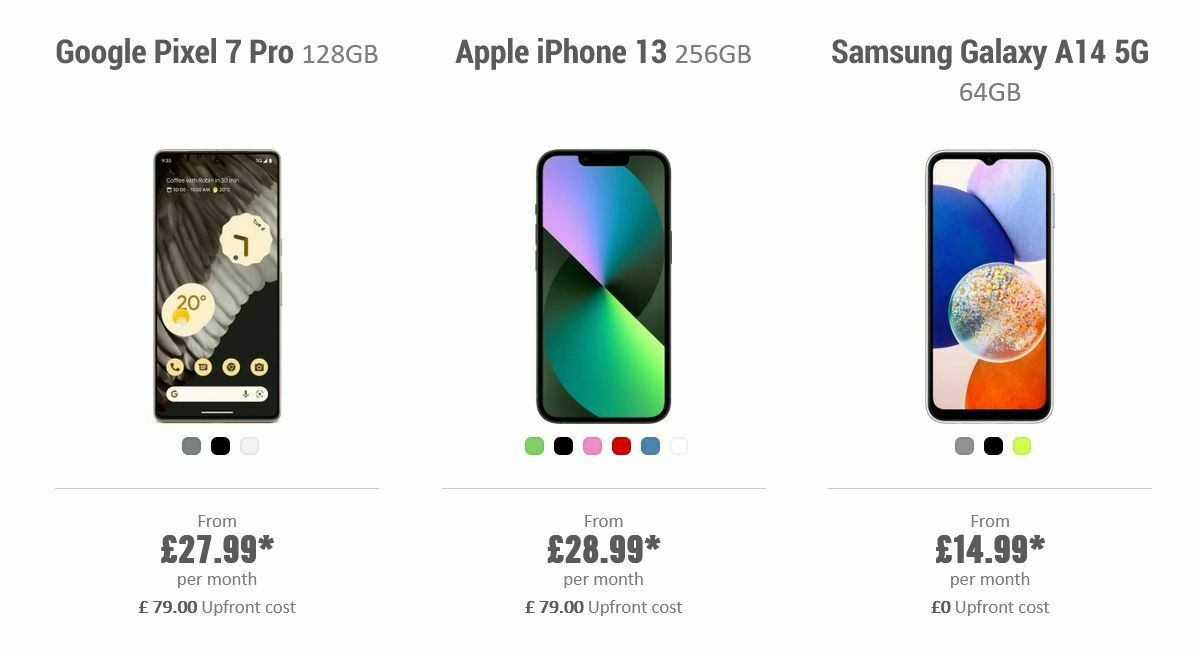Click the £14.99 price on Galaxy A14
1200x652 pixels.
[x=989, y=548]
